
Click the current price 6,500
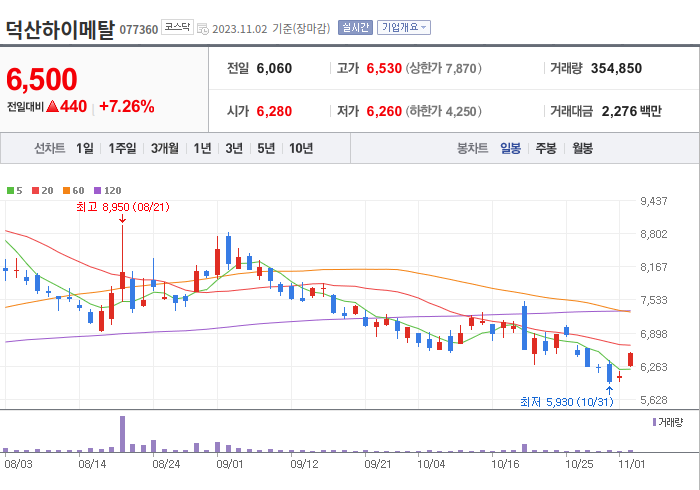[42, 79]
